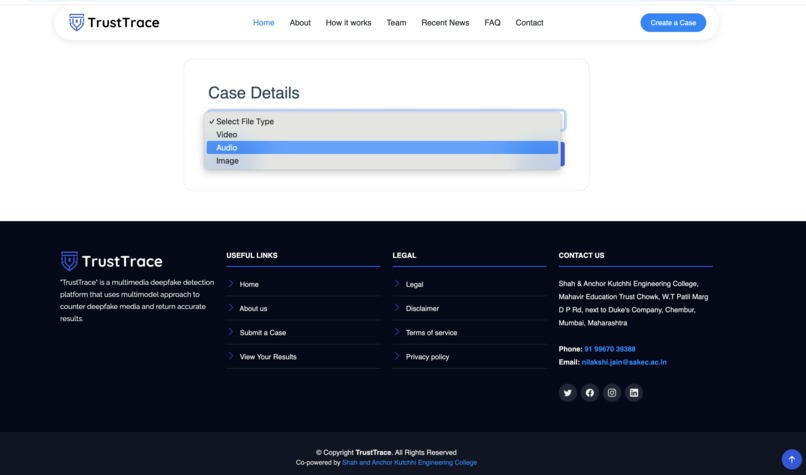Open Terms of service footer link
The width and height of the screenshot is (806, 475).
(431, 333)
